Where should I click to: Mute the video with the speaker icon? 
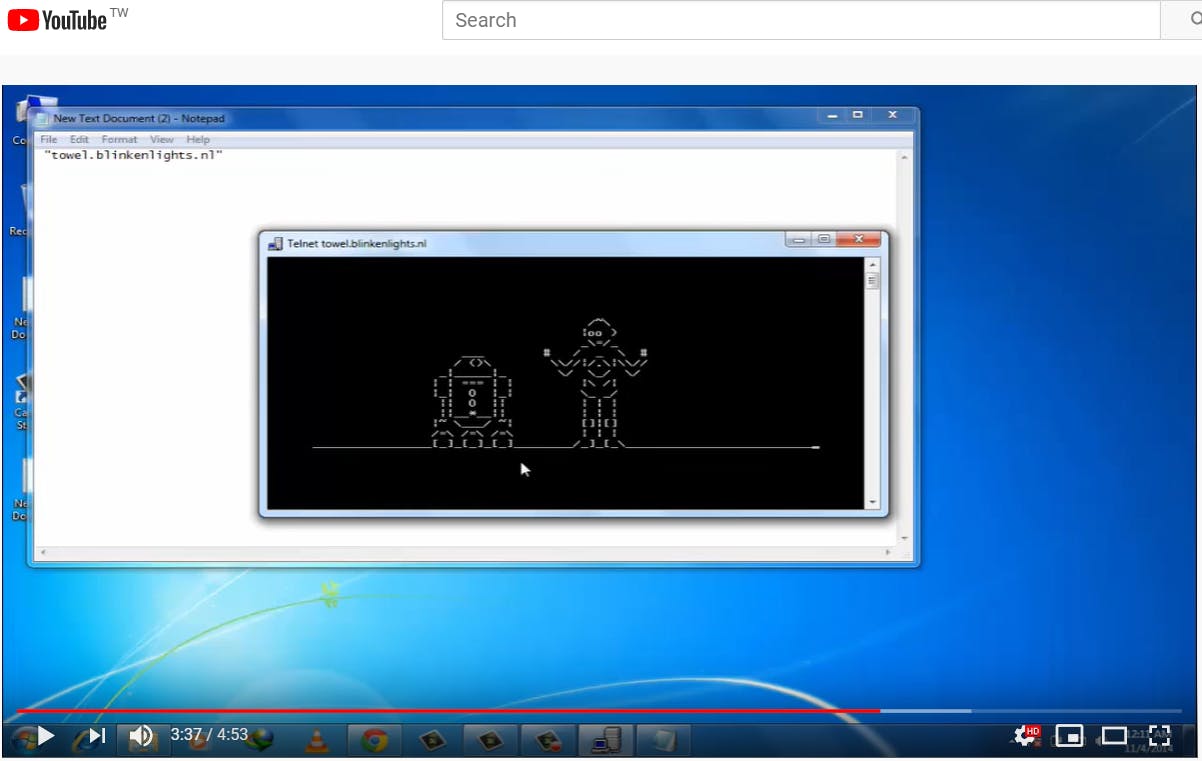[141, 736]
